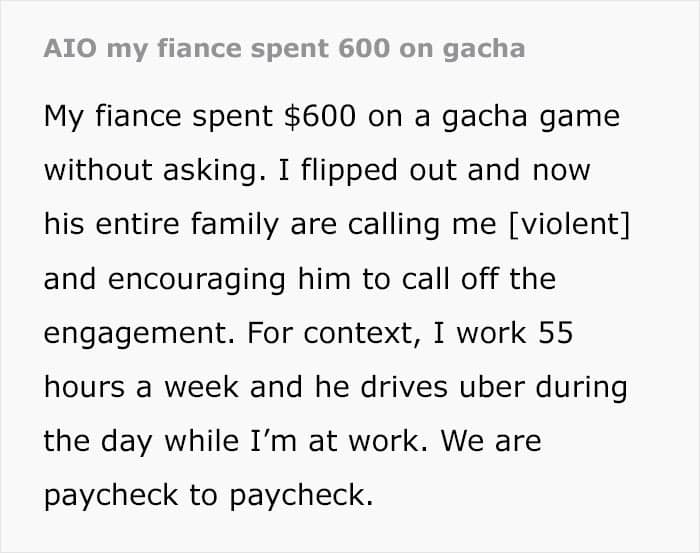Viewport: 700px width, 553px height.
Task: Click "call off the" text line
Action: (479, 279)
